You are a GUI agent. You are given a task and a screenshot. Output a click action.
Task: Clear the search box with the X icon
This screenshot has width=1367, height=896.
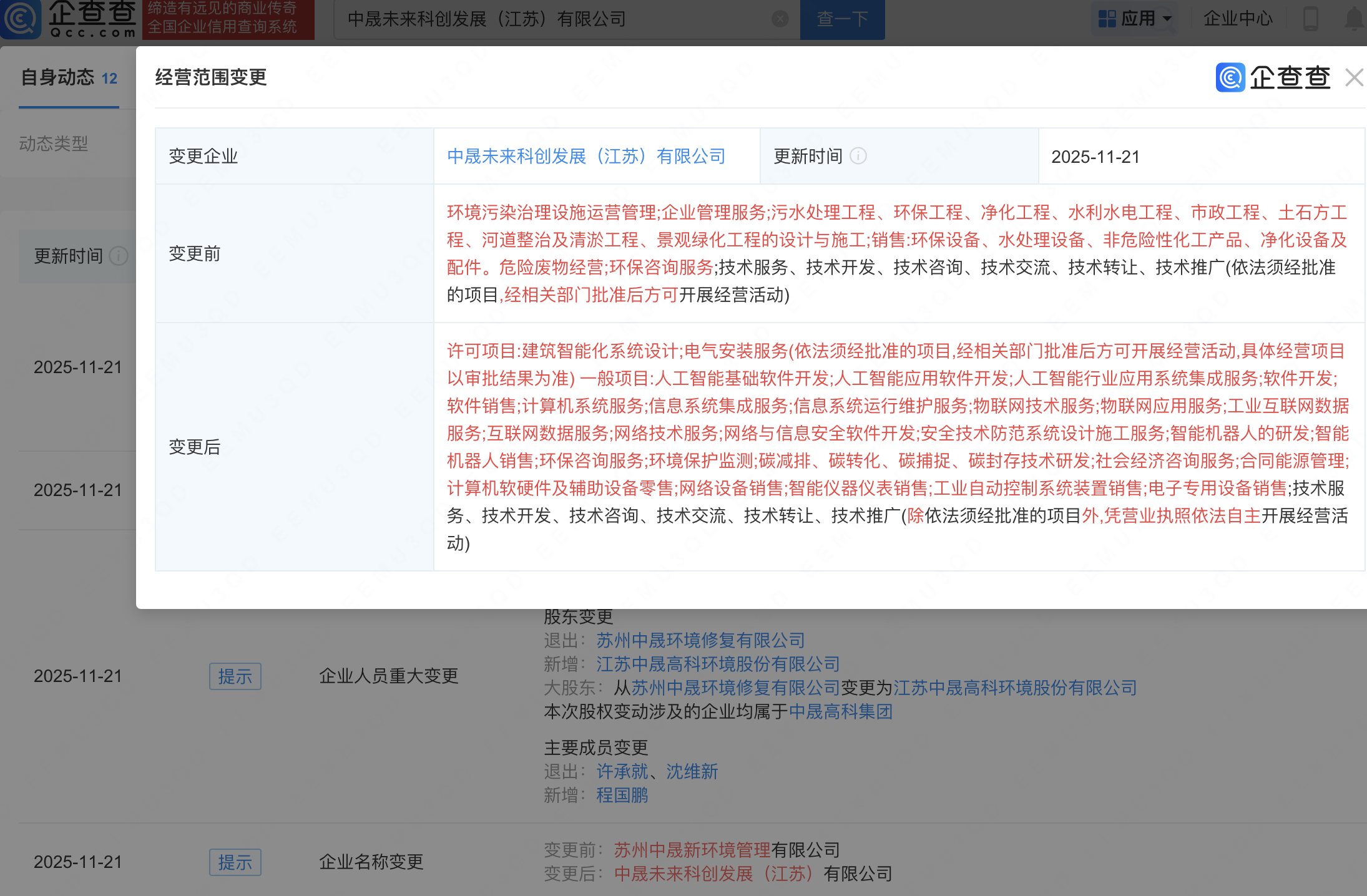[x=780, y=19]
